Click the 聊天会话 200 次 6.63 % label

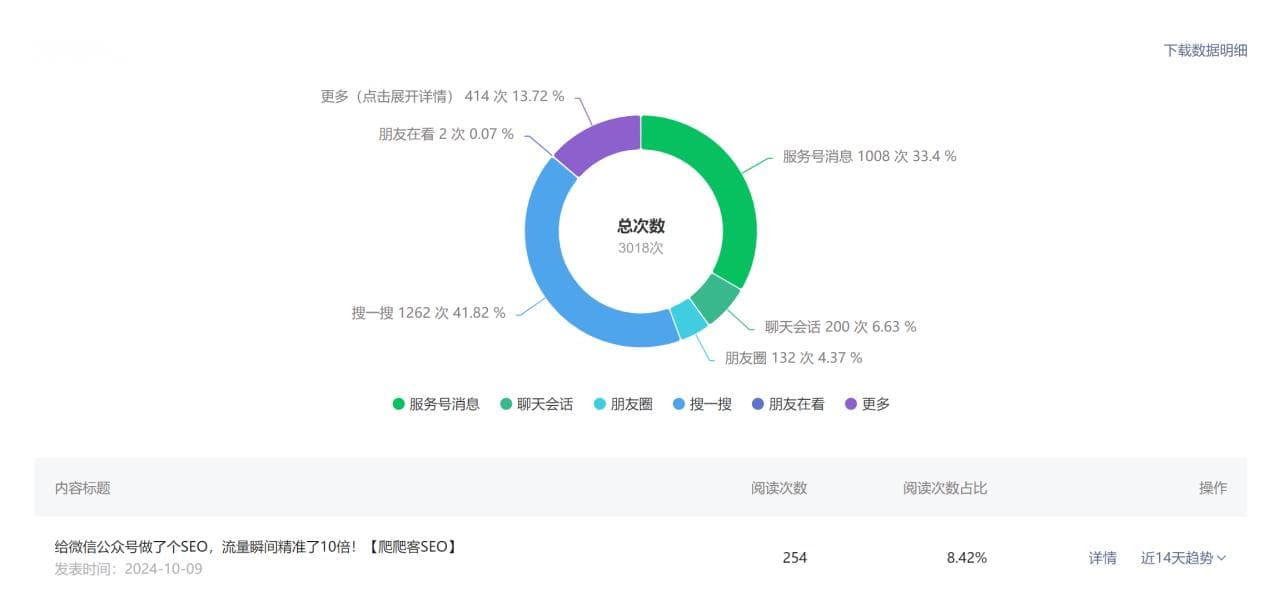(x=840, y=326)
